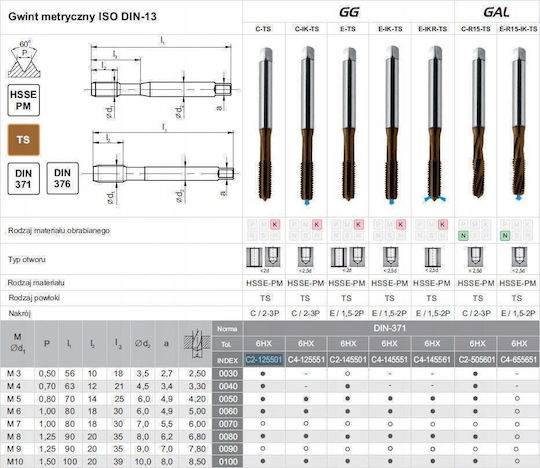
Task: Click the E-IKR-TS column header
Action: click(433, 29)
